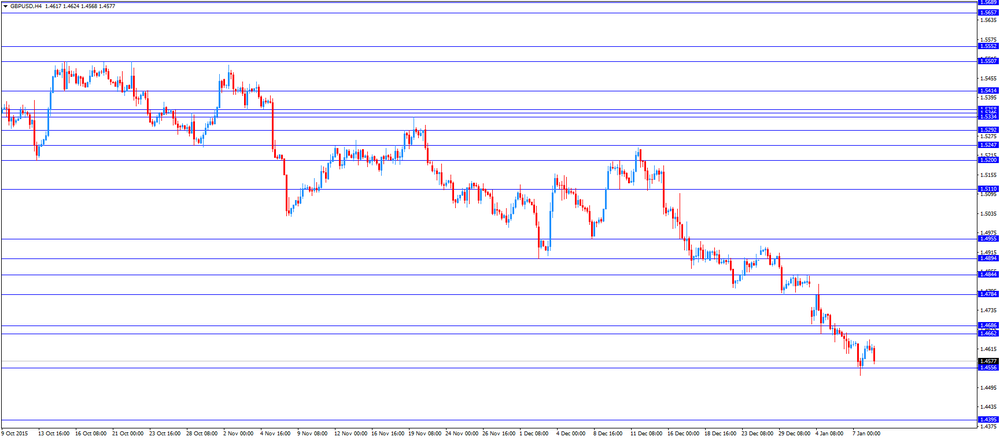Click the 1.5414 level price label
The width and height of the screenshot is (1000, 440).
click(989, 91)
